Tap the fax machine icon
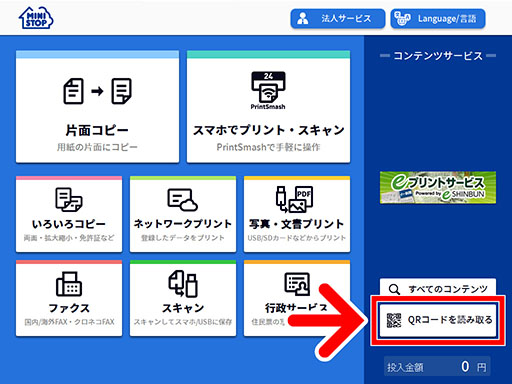512x384 pixels. (69, 284)
